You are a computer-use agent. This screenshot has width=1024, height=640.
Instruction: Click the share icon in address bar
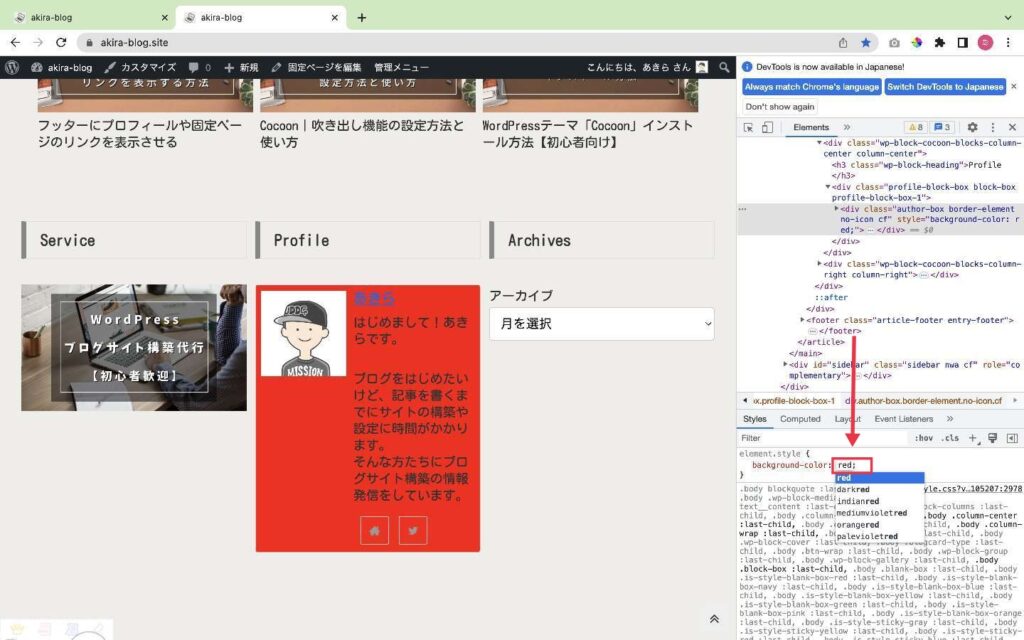coord(843,42)
